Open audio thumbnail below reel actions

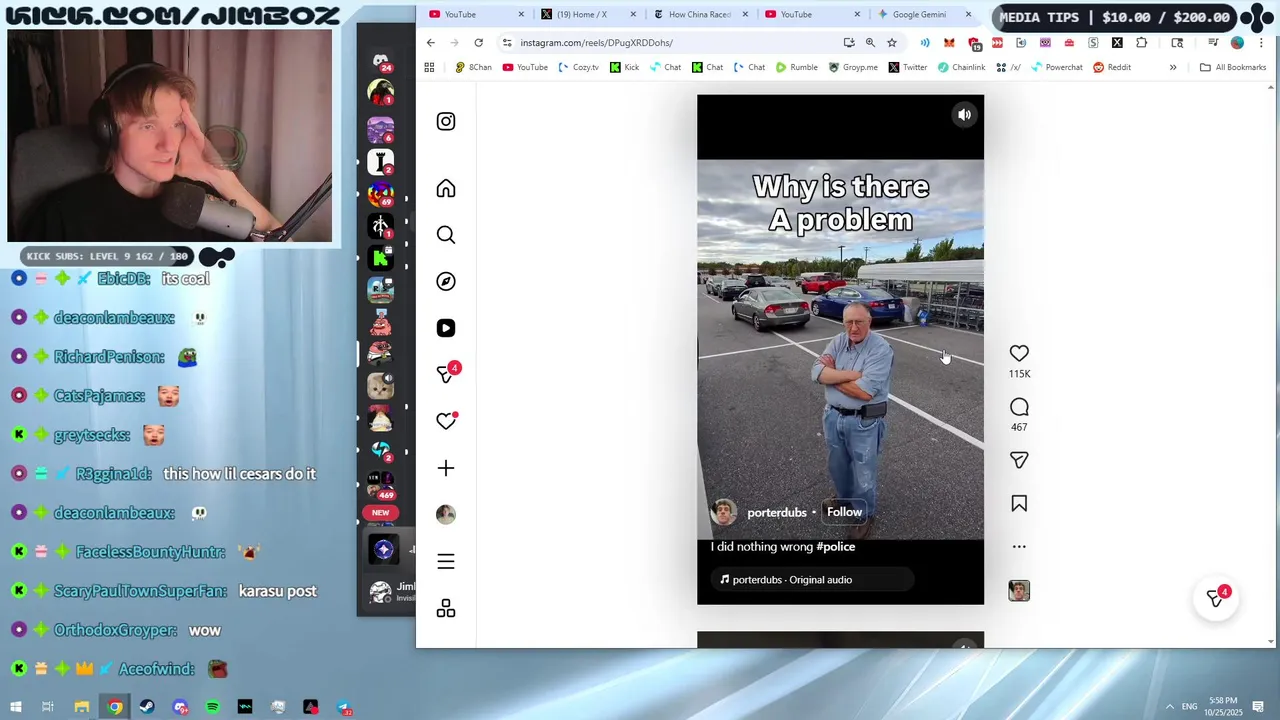pos(1019,591)
